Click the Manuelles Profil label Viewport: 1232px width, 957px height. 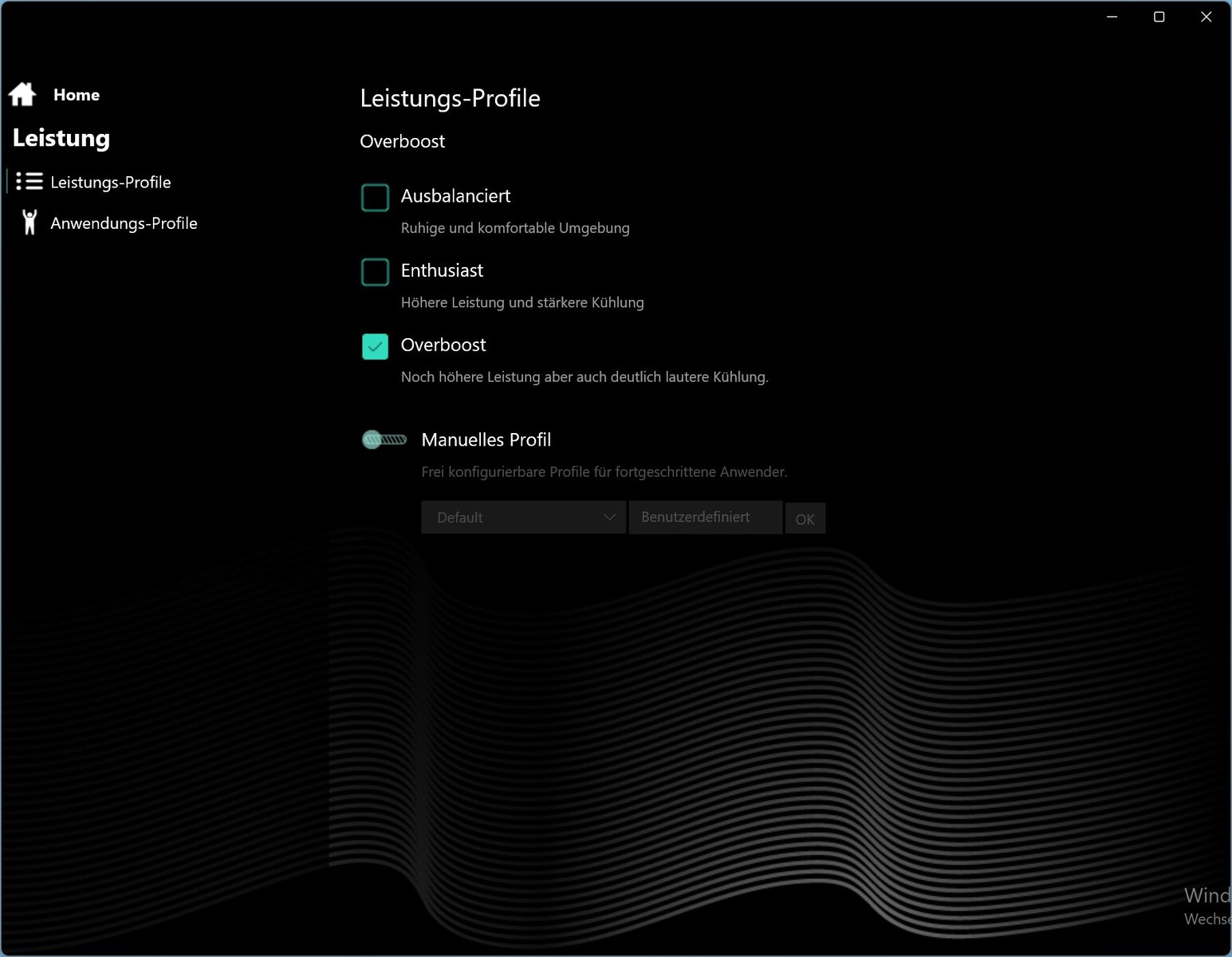(486, 440)
